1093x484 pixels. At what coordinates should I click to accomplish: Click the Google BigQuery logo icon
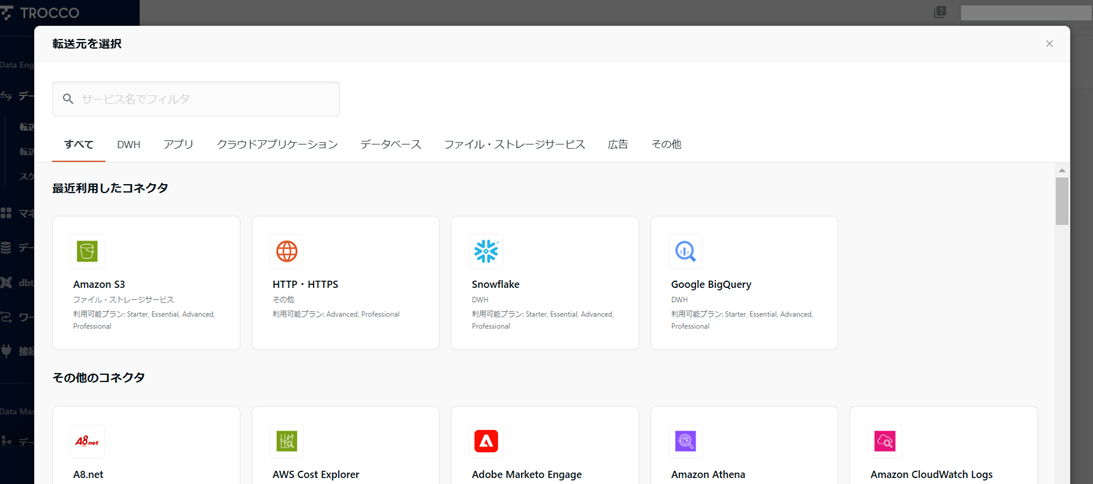tap(685, 251)
